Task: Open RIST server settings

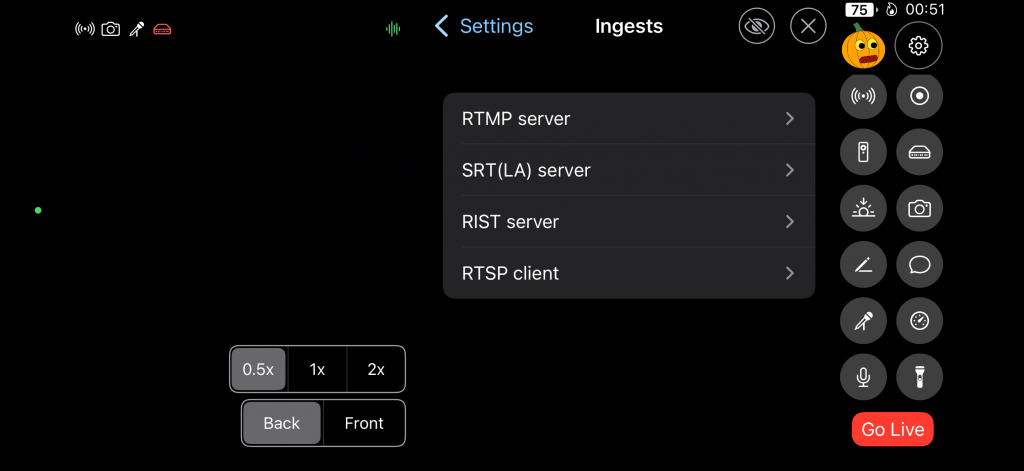Action: (x=628, y=222)
